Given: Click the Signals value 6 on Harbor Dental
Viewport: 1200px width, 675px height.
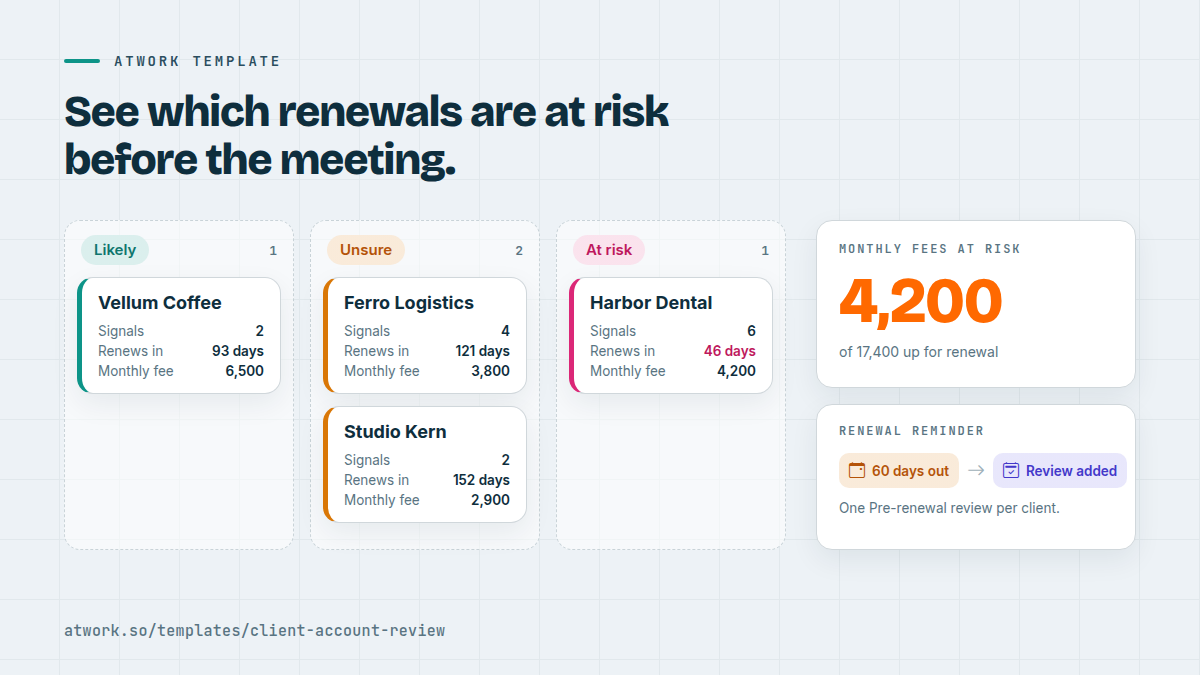Looking at the screenshot, I should click(752, 331).
